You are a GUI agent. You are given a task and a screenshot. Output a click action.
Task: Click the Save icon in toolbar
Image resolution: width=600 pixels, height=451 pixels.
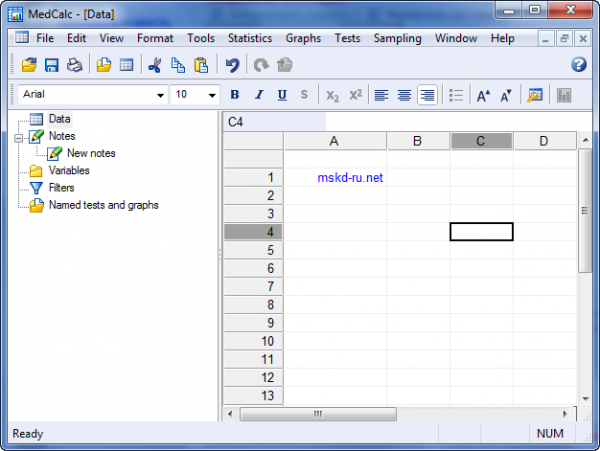point(51,65)
